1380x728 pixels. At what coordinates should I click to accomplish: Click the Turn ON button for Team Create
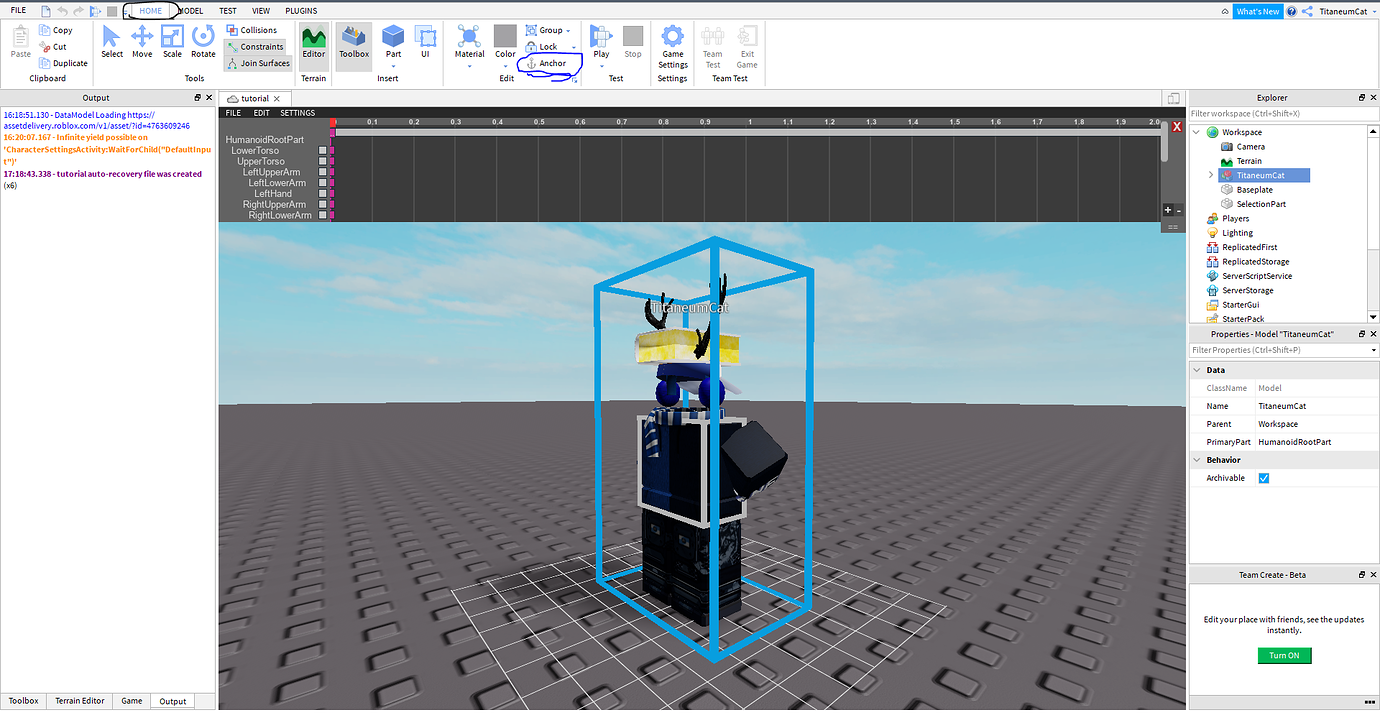1284,655
